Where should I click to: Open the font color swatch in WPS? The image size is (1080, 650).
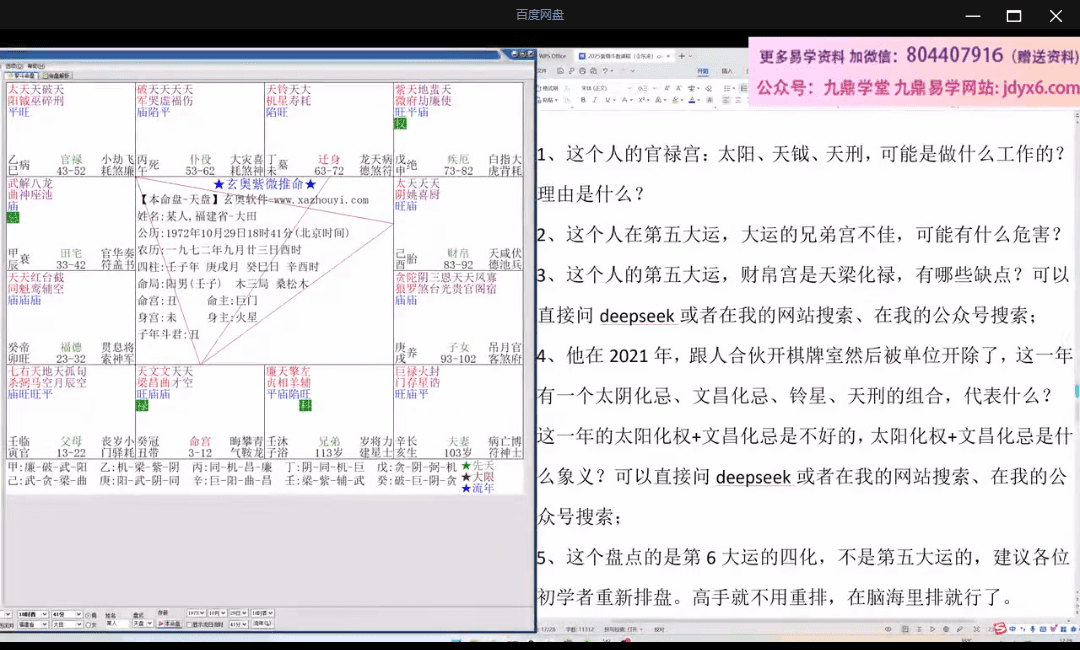[x=693, y=99]
